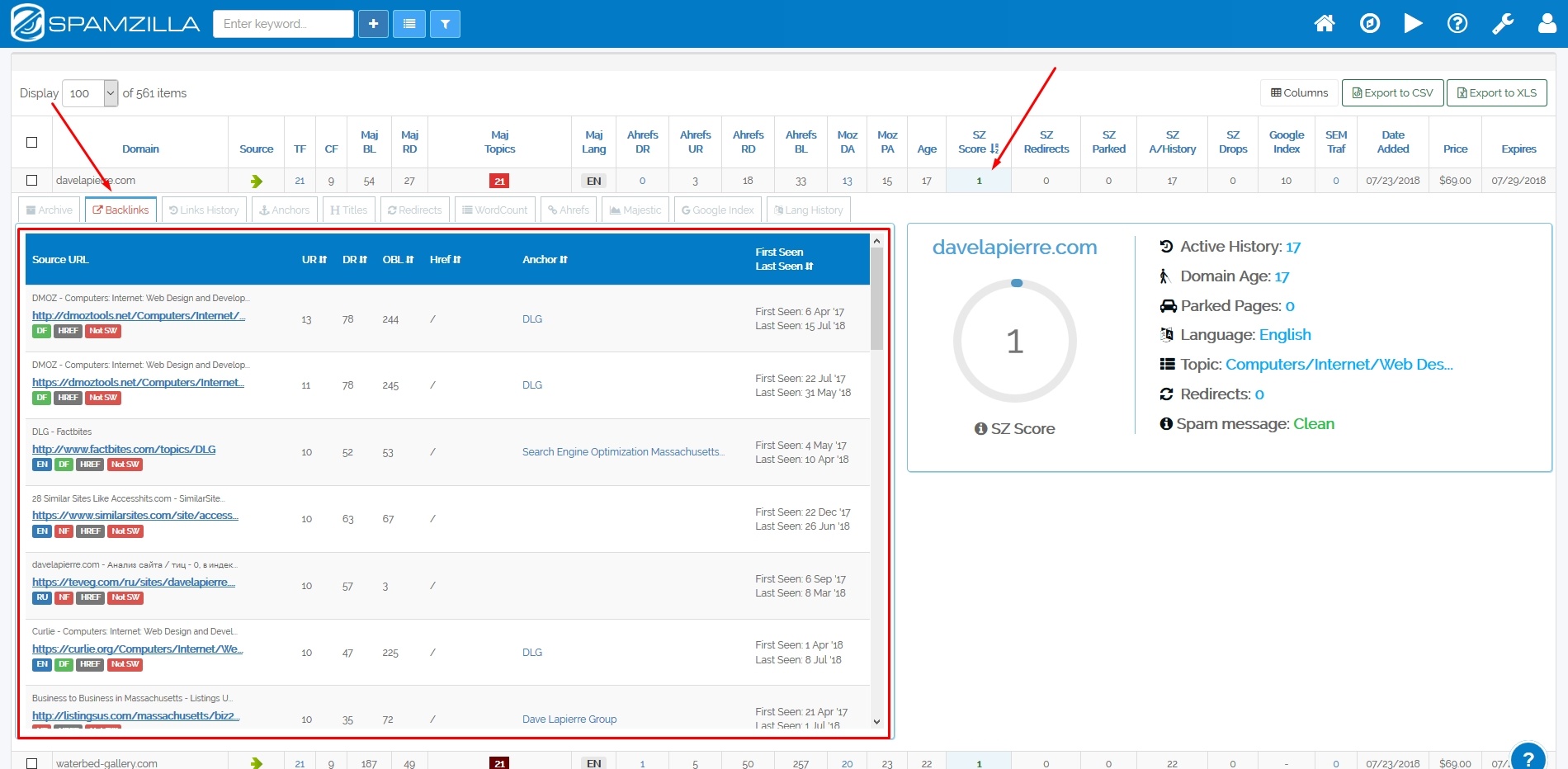Switch to the Anchors tab
This screenshot has height=769, width=1568.
point(285,210)
